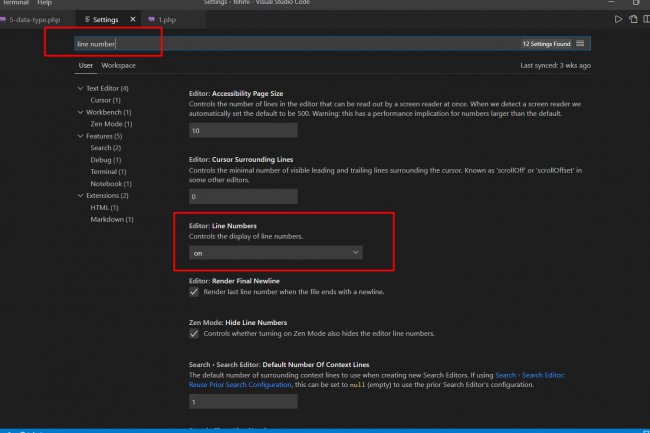Click the PHP icon on 5-data-type.php tab
The height and width of the screenshot is (433, 650).
(x=4, y=19)
